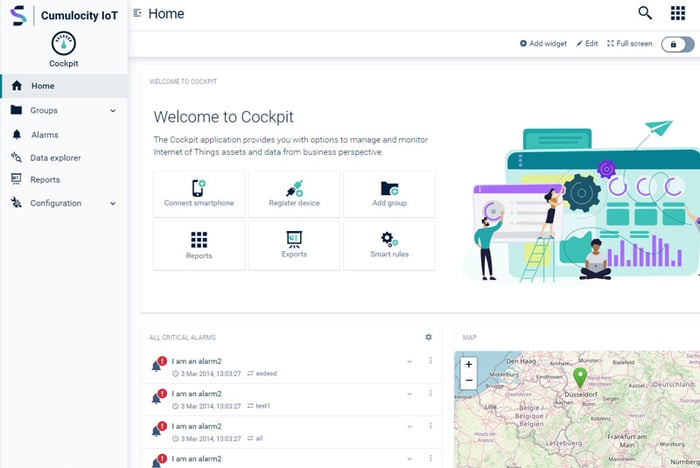
Task: Click the ALL CRITICAL ALARMS widget title
Action: coord(182,338)
